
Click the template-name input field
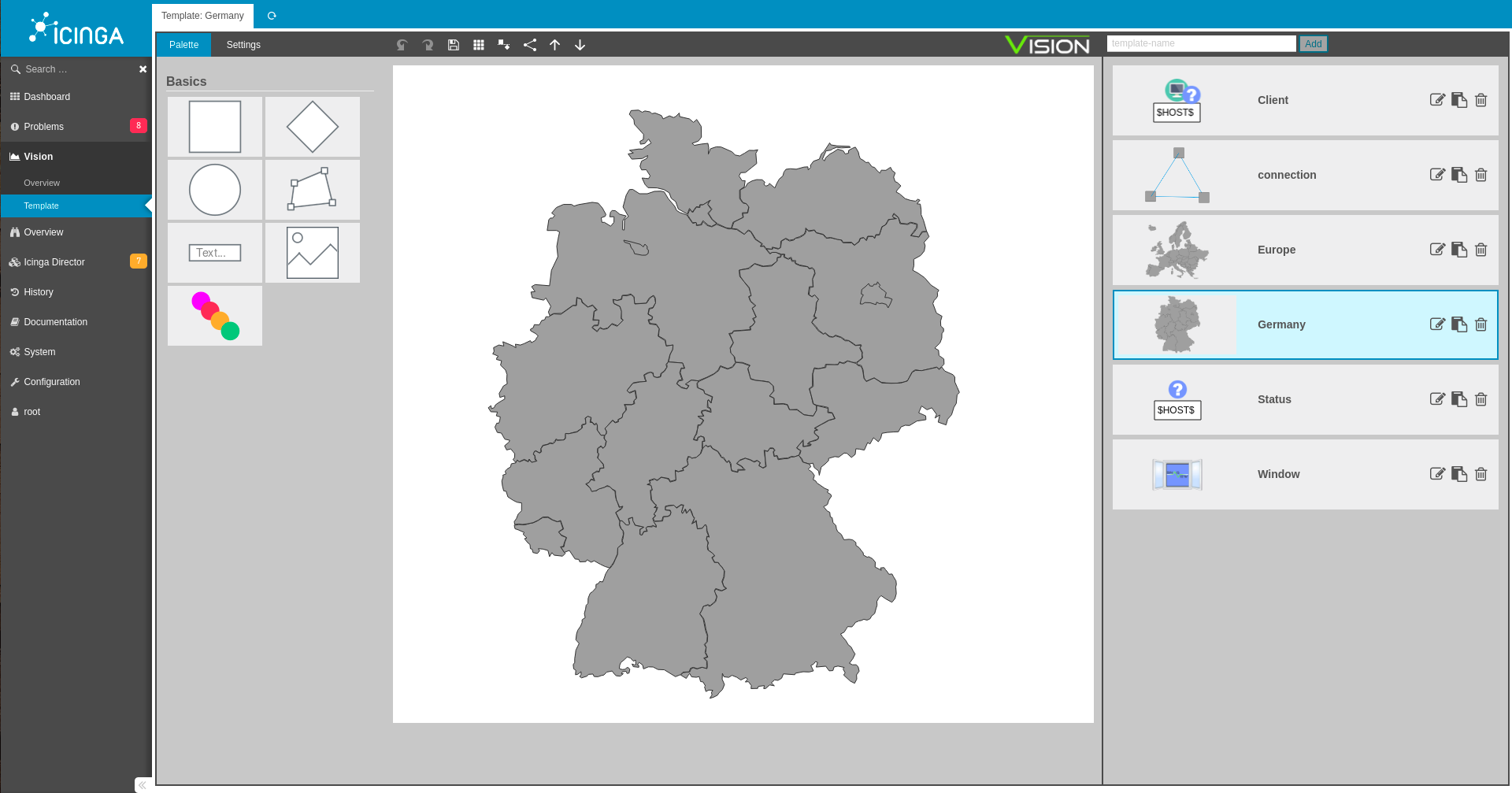1201,44
